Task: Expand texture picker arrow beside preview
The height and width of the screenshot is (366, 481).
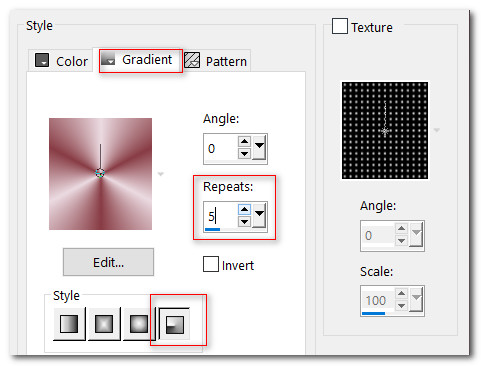Action: (437, 130)
